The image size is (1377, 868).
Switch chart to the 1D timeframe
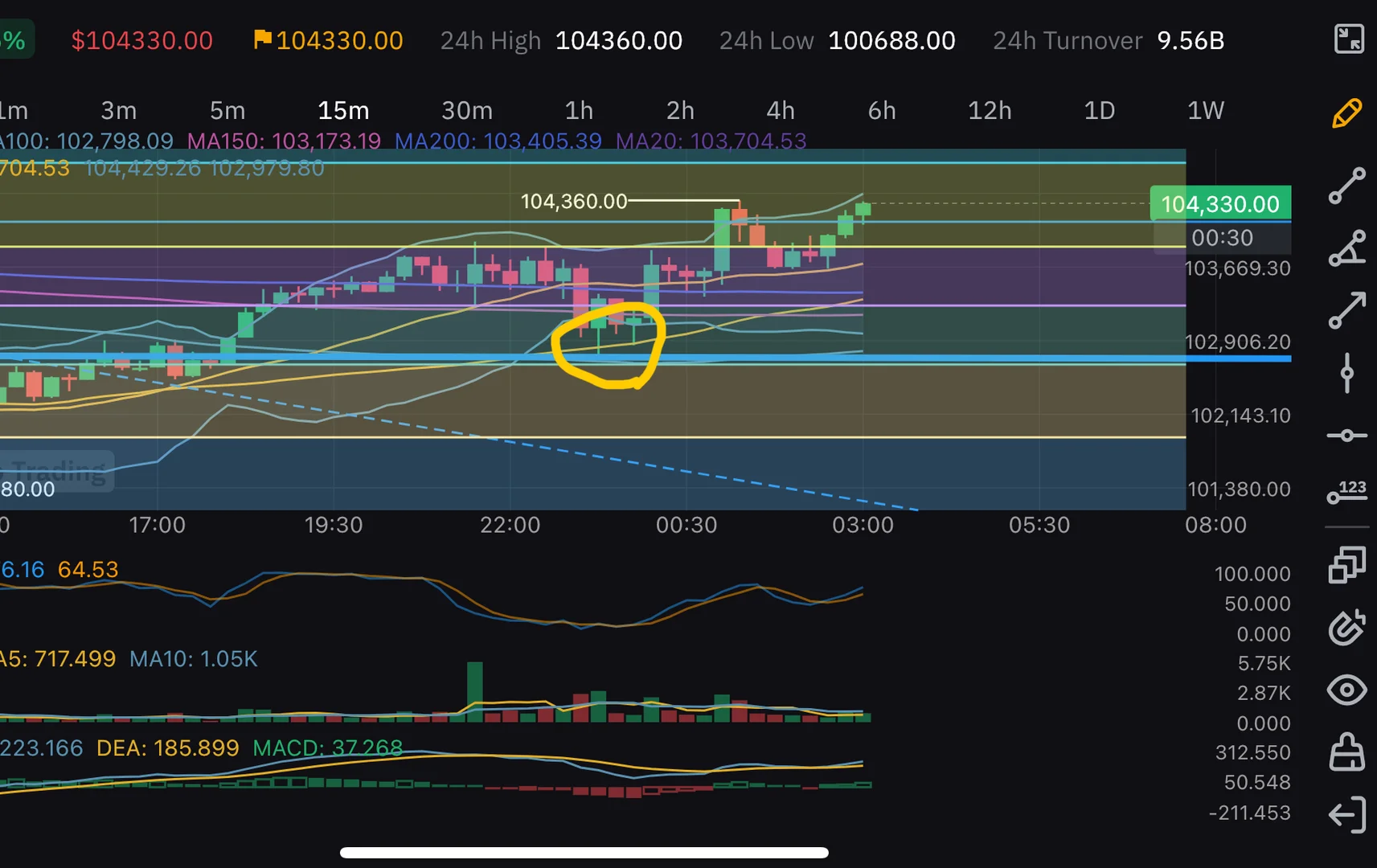click(1100, 110)
